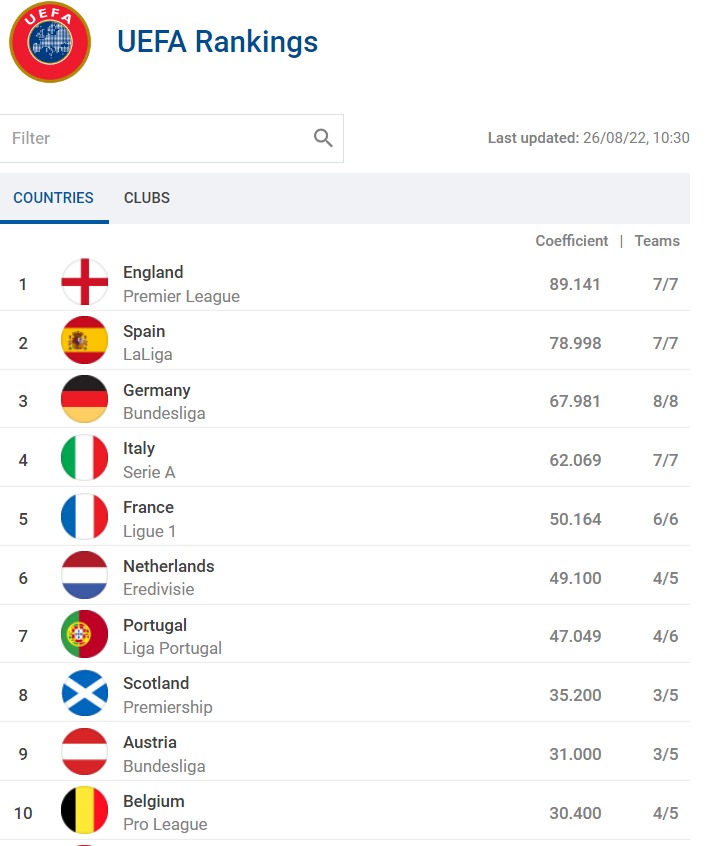This screenshot has width=706, height=846.
Task: Click the search magnifier icon
Action: tap(323, 138)
